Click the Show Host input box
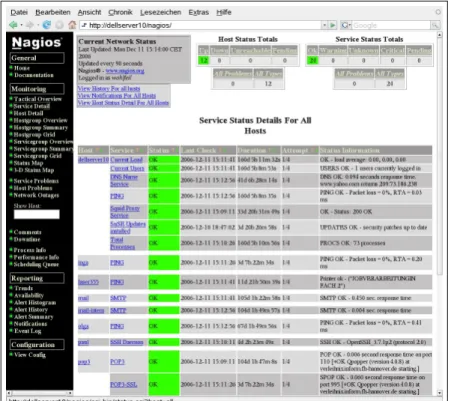 [37, 214]
